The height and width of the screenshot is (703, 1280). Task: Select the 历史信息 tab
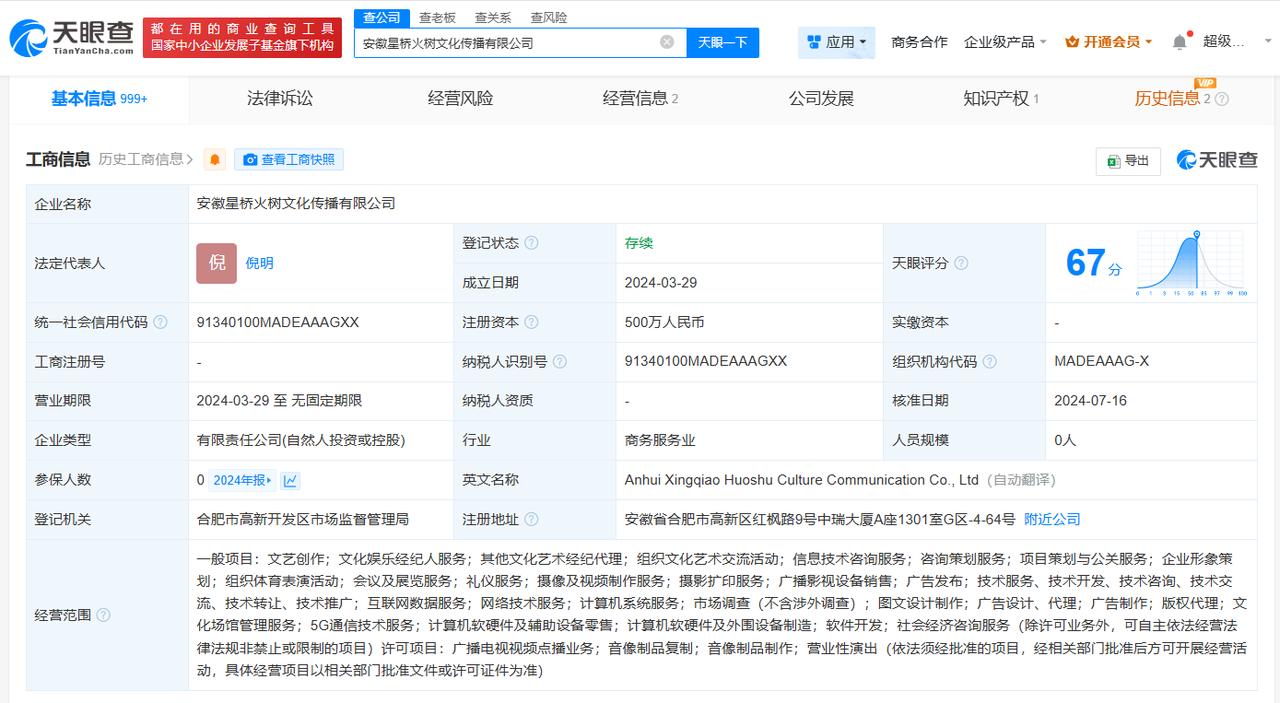pyautogui.click(x=1173, y=98)
